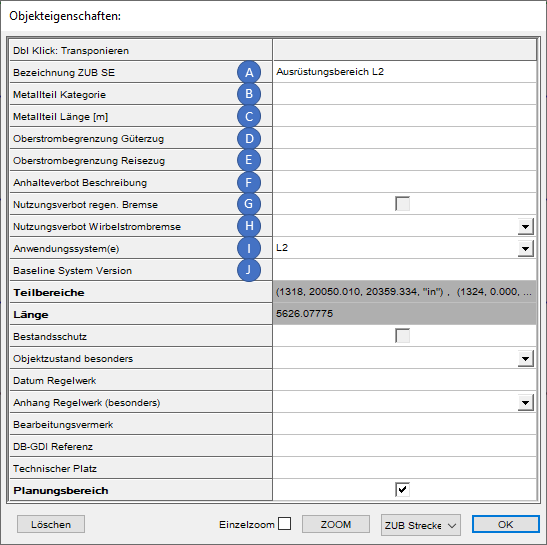Click circle marker D beside Oberstrombegrenzung Güterzug
Image resolution: width=547 pixels, height=545 pixels.
point(249,139)
